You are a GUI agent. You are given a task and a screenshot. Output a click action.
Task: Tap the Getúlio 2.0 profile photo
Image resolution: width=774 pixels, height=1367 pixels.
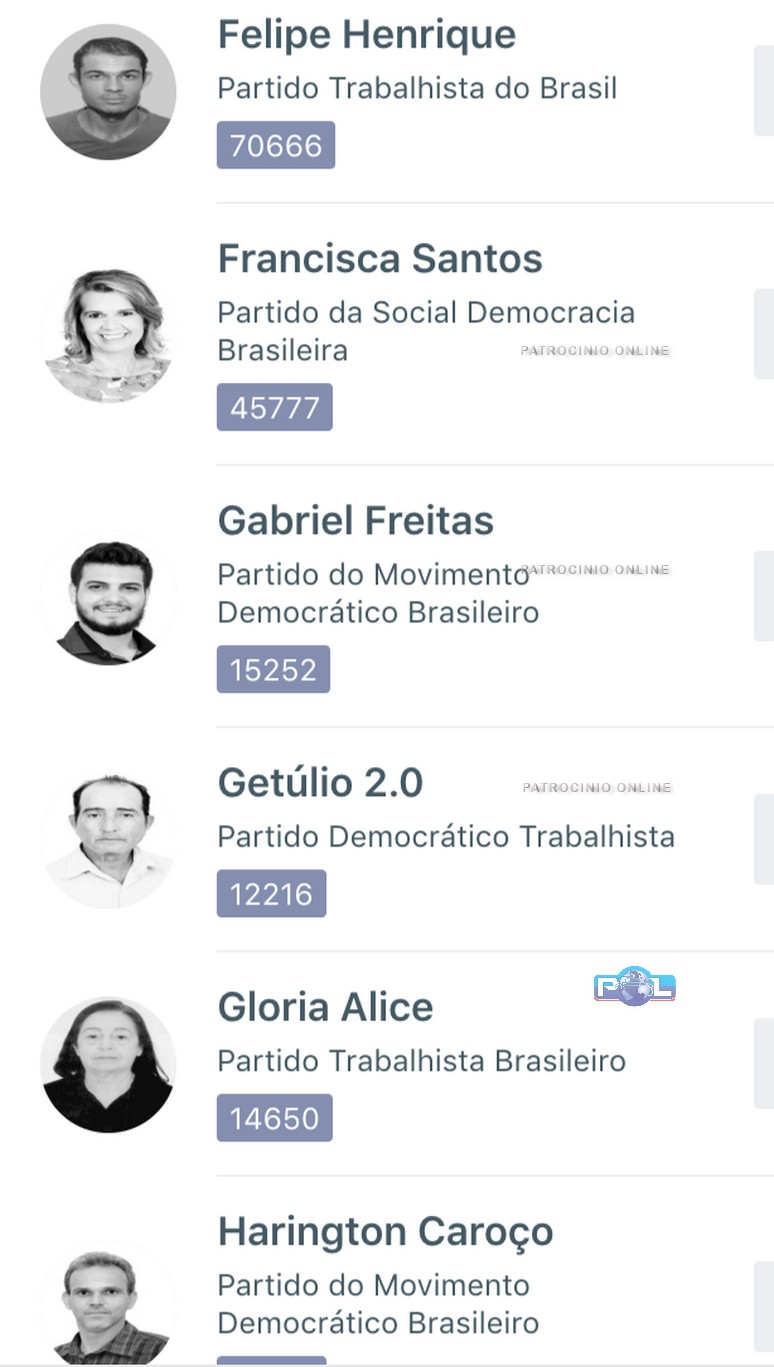108,840
